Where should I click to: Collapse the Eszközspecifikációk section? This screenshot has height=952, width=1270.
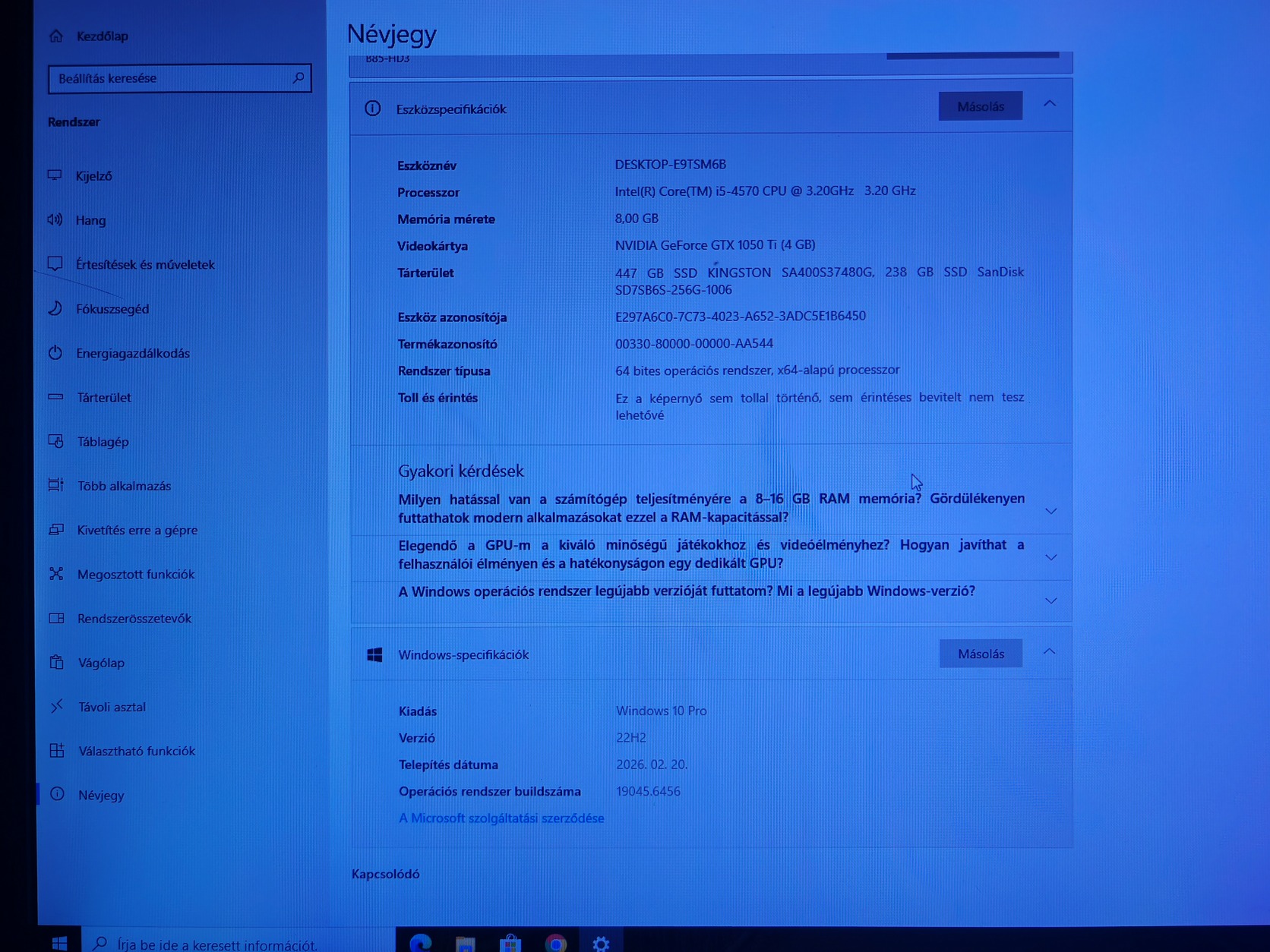coord(1050,104)
